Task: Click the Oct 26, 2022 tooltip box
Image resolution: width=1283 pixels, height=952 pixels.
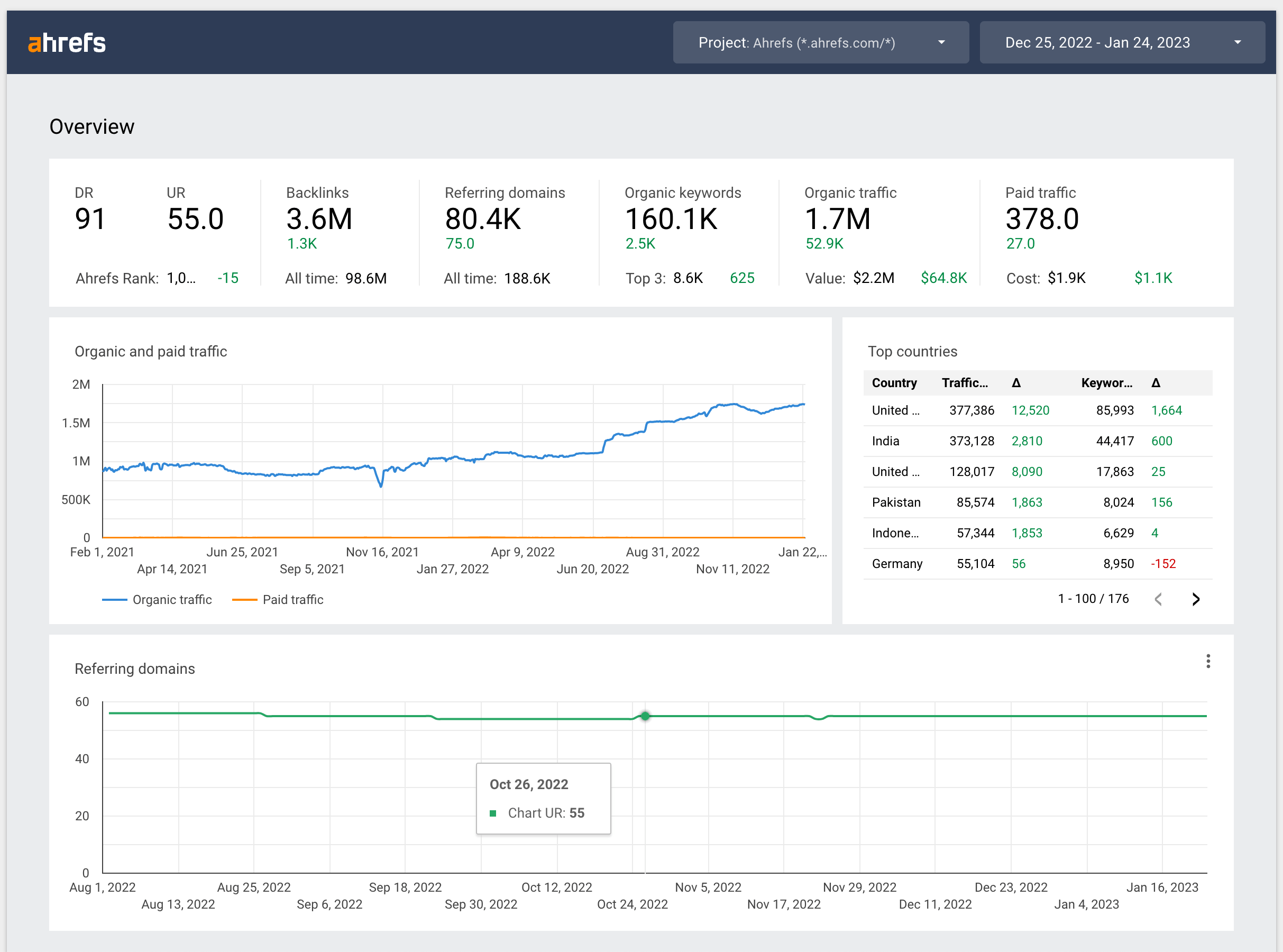Action: (543, 799)
